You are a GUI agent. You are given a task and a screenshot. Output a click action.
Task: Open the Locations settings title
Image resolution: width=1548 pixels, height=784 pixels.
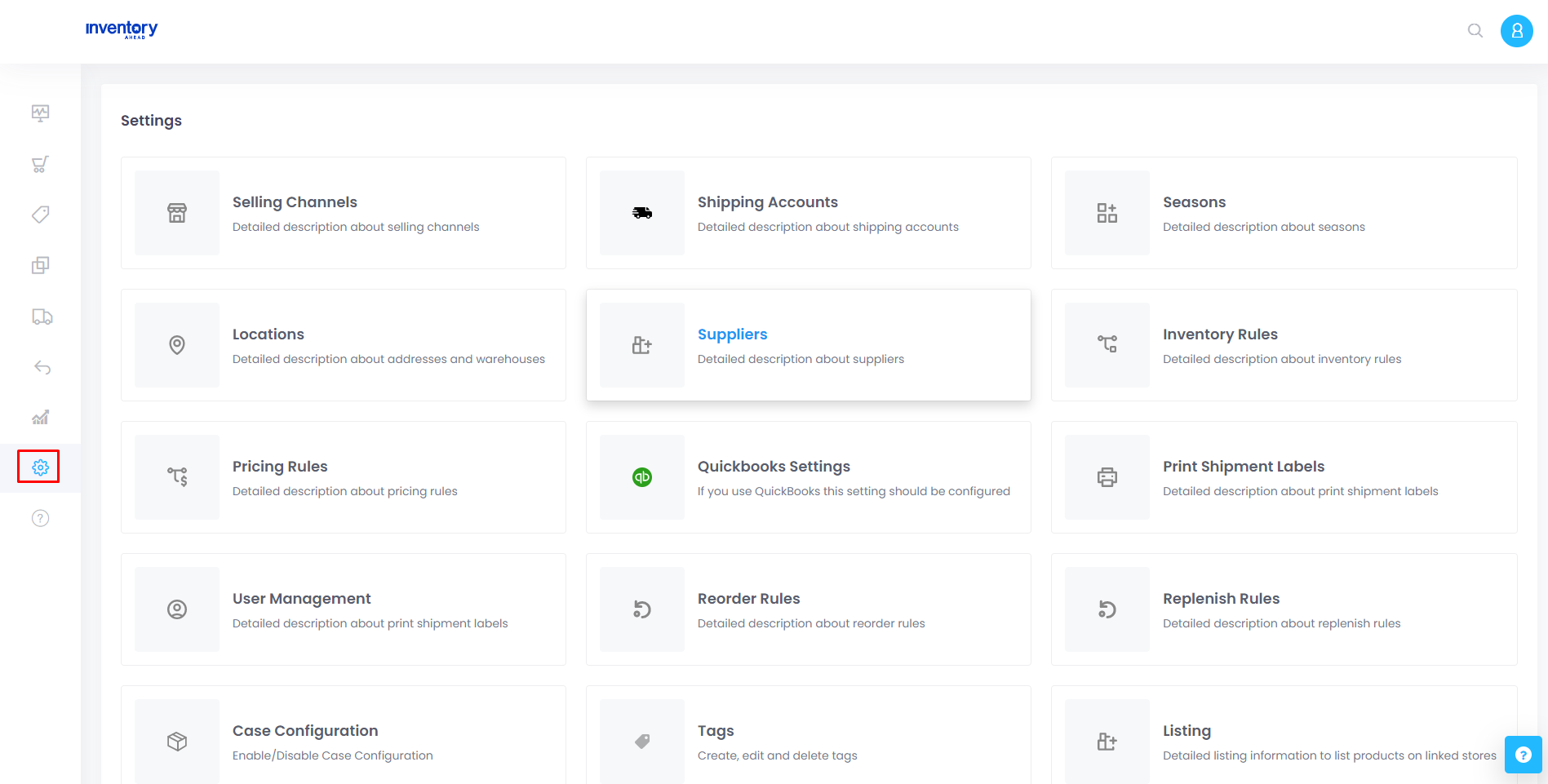pos(268,334)
